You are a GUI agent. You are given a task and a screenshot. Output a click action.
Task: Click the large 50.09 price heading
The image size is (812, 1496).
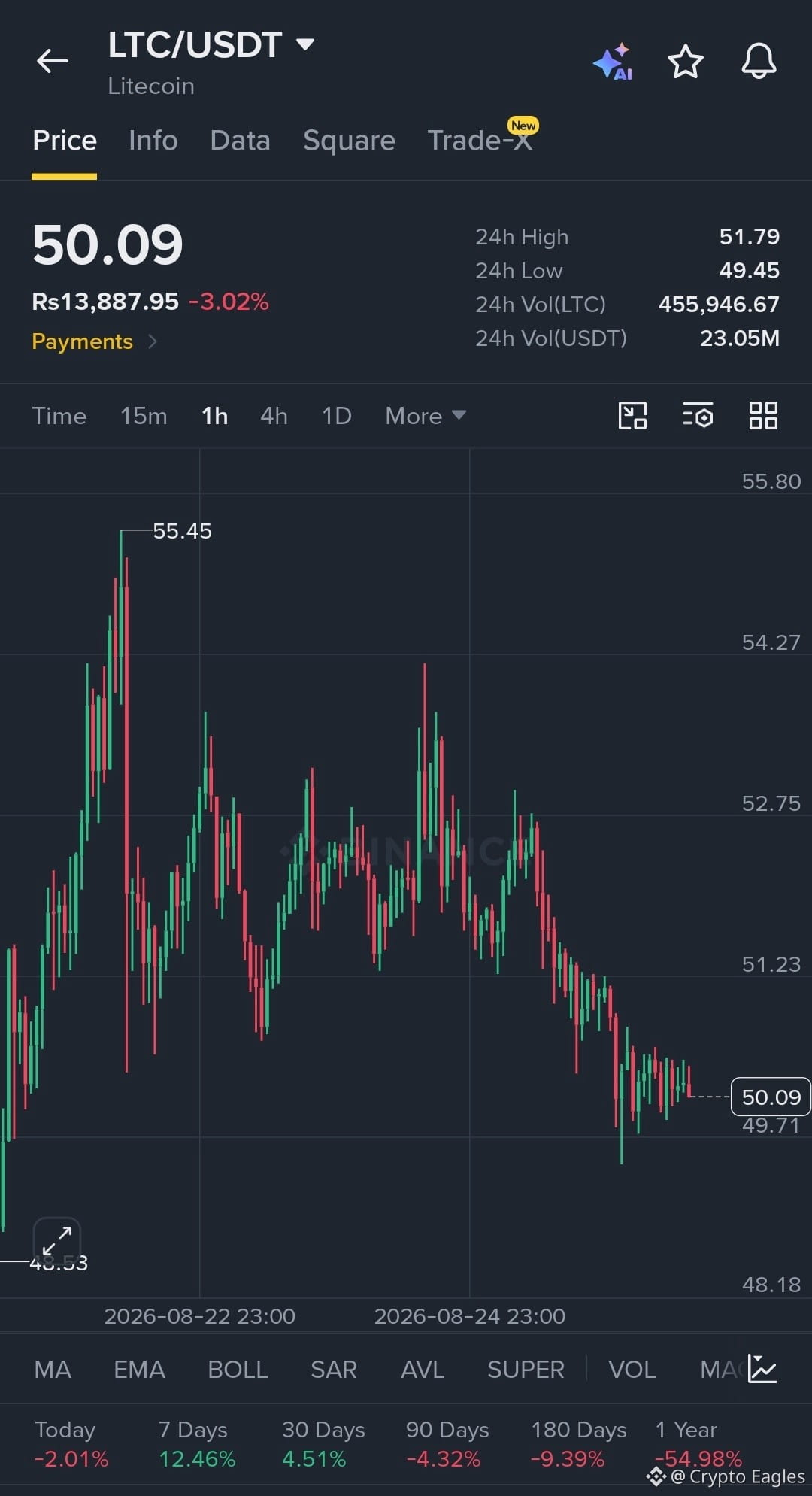coord(108,245)
